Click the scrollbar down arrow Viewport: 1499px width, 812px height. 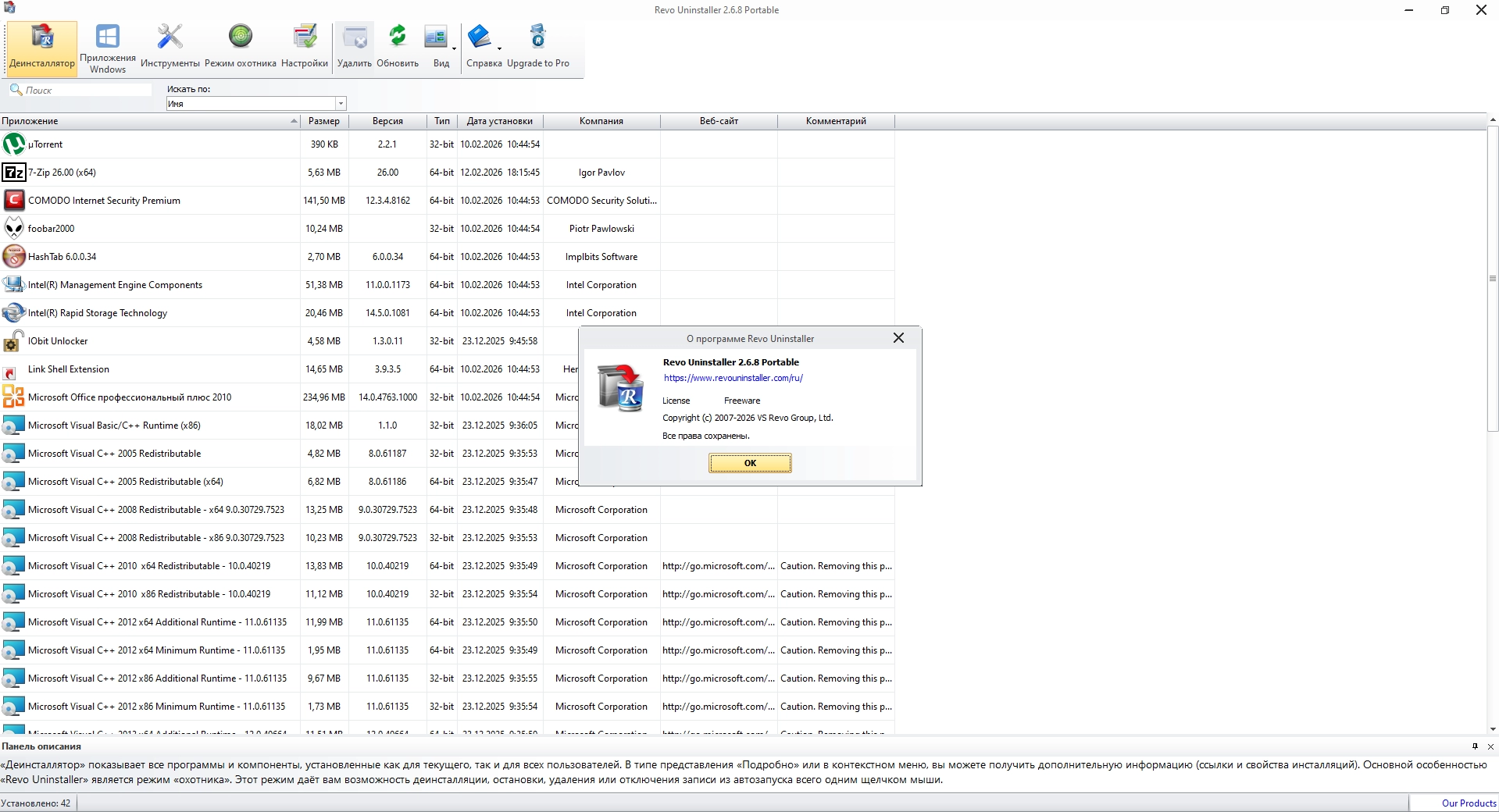1493,729
